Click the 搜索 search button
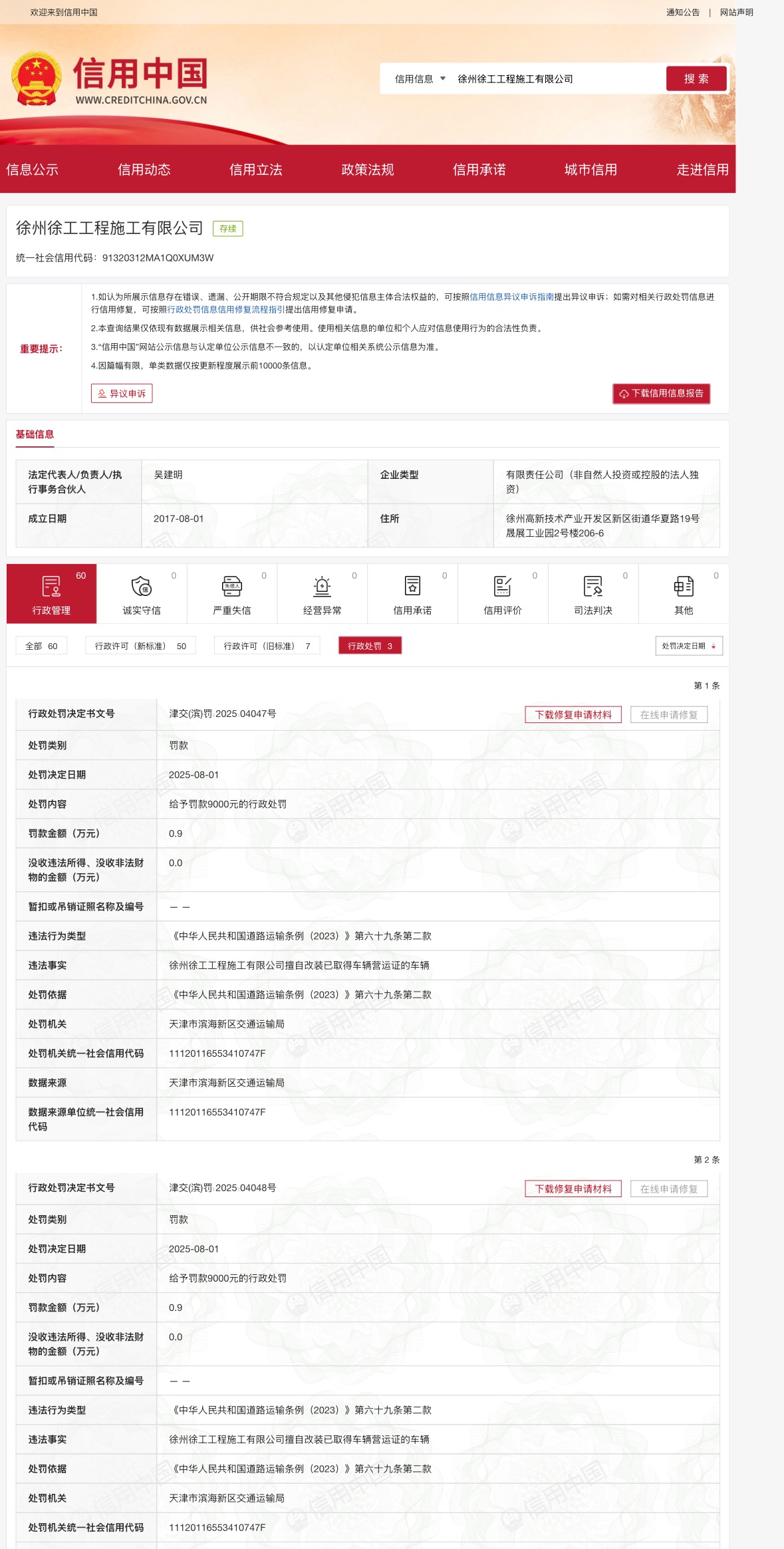This screenshot has width=784, height=1549. (x=696, y=78)
